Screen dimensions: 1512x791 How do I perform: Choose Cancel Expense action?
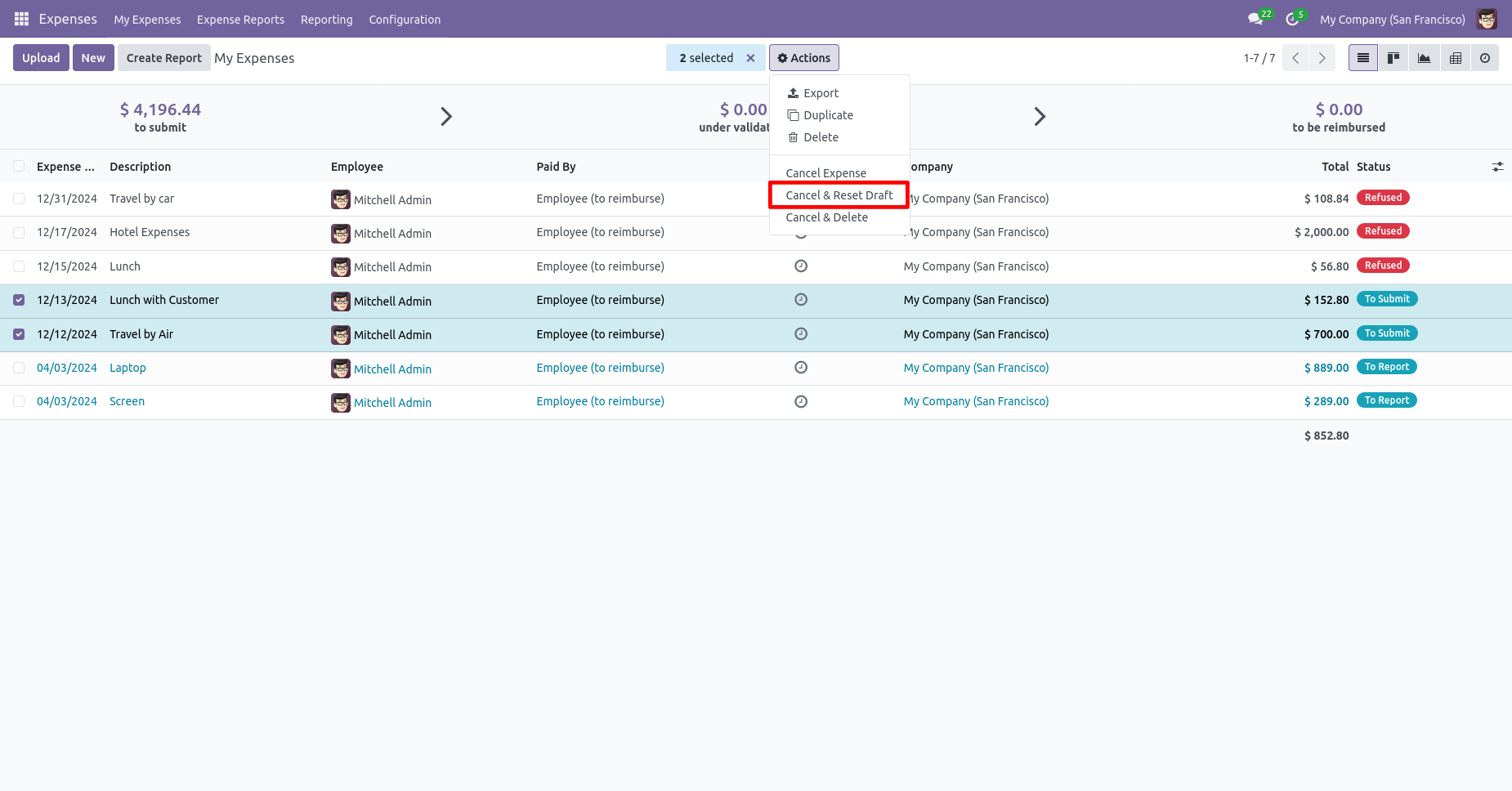pos(839,173)
